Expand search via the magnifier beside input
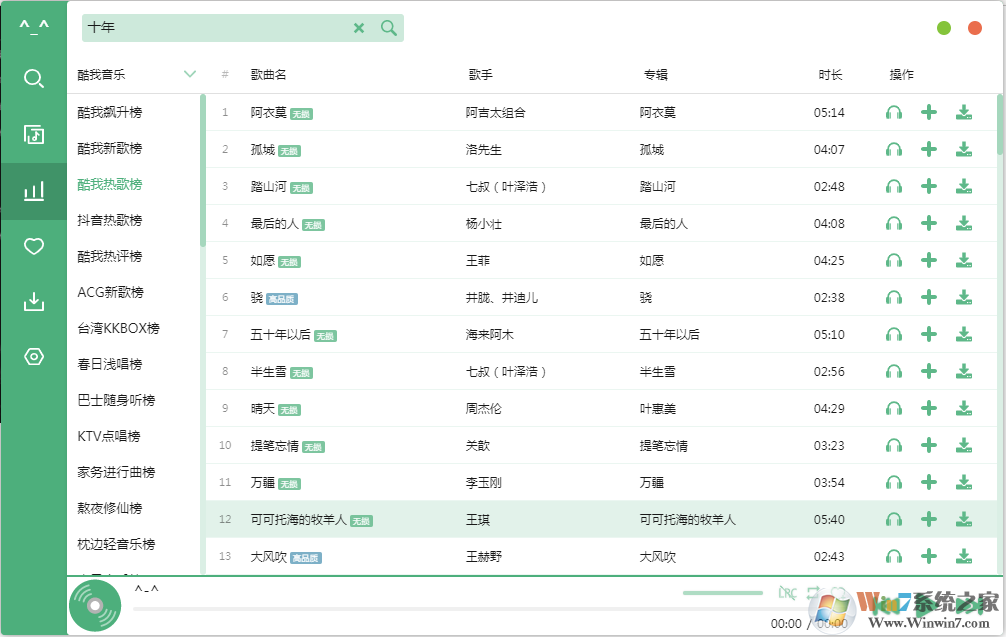The width and height of the screenshot is (1006, 637). [389, 28]
